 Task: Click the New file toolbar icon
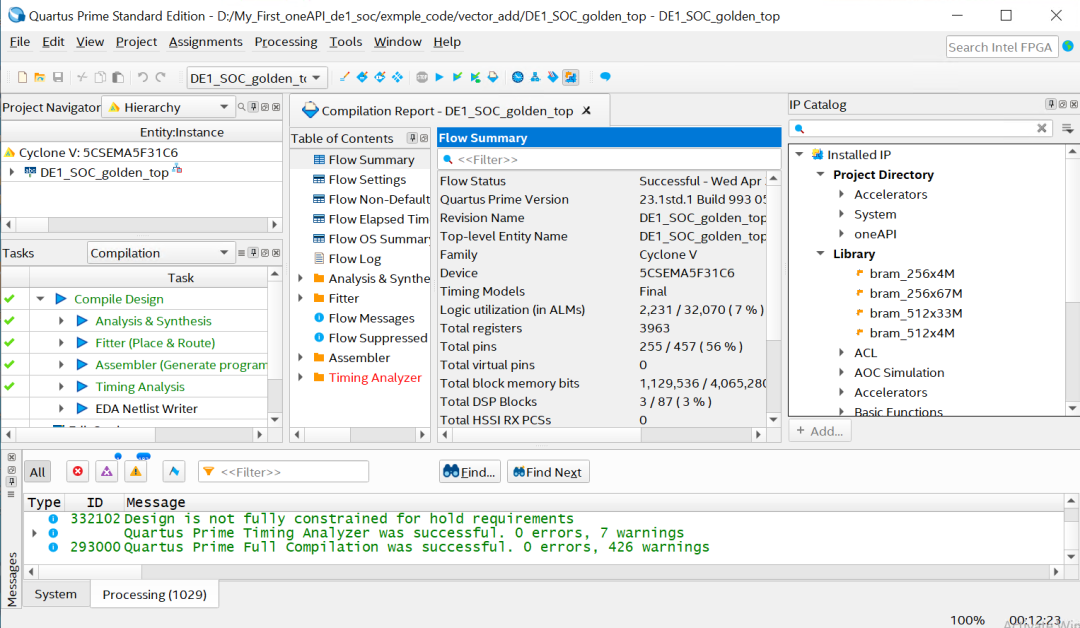(22, 77)
